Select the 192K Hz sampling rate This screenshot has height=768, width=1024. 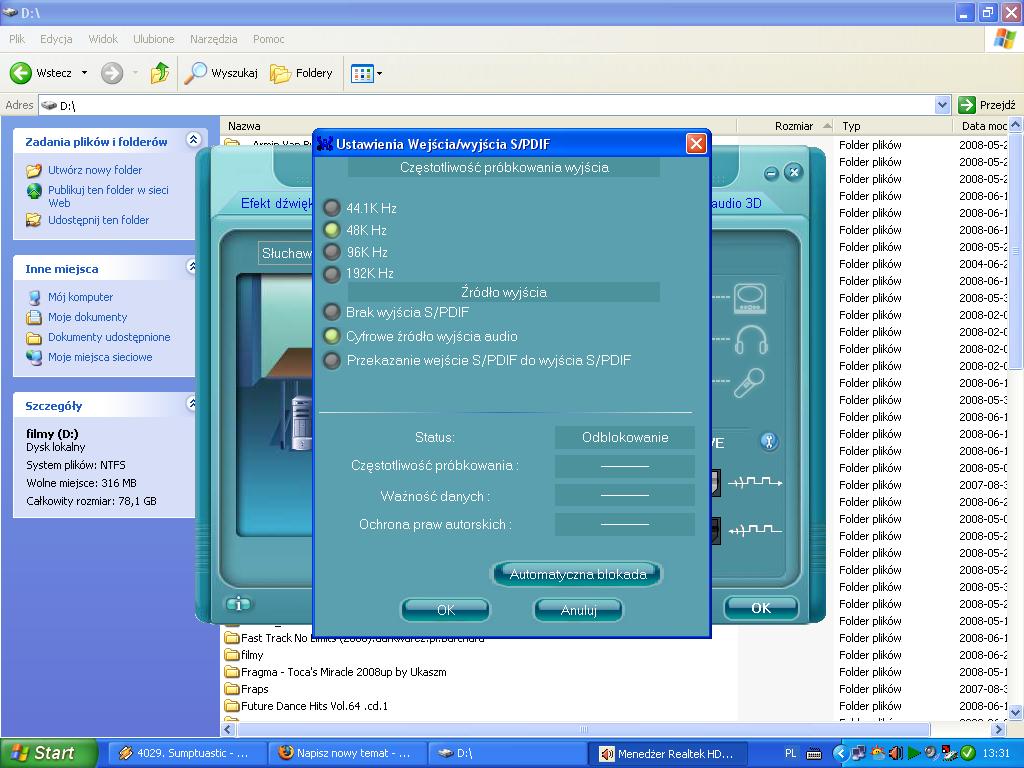point(332,273)
